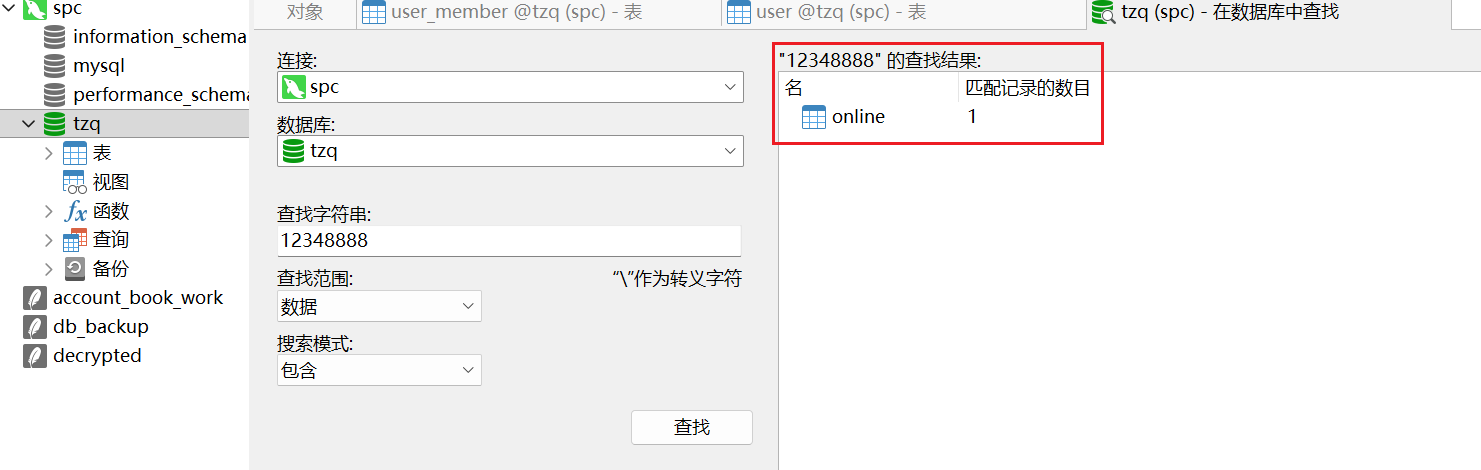Click the 查找字符串 input field
The width and height of the screenshot is (1481, 470).
[x=508, y=240]
